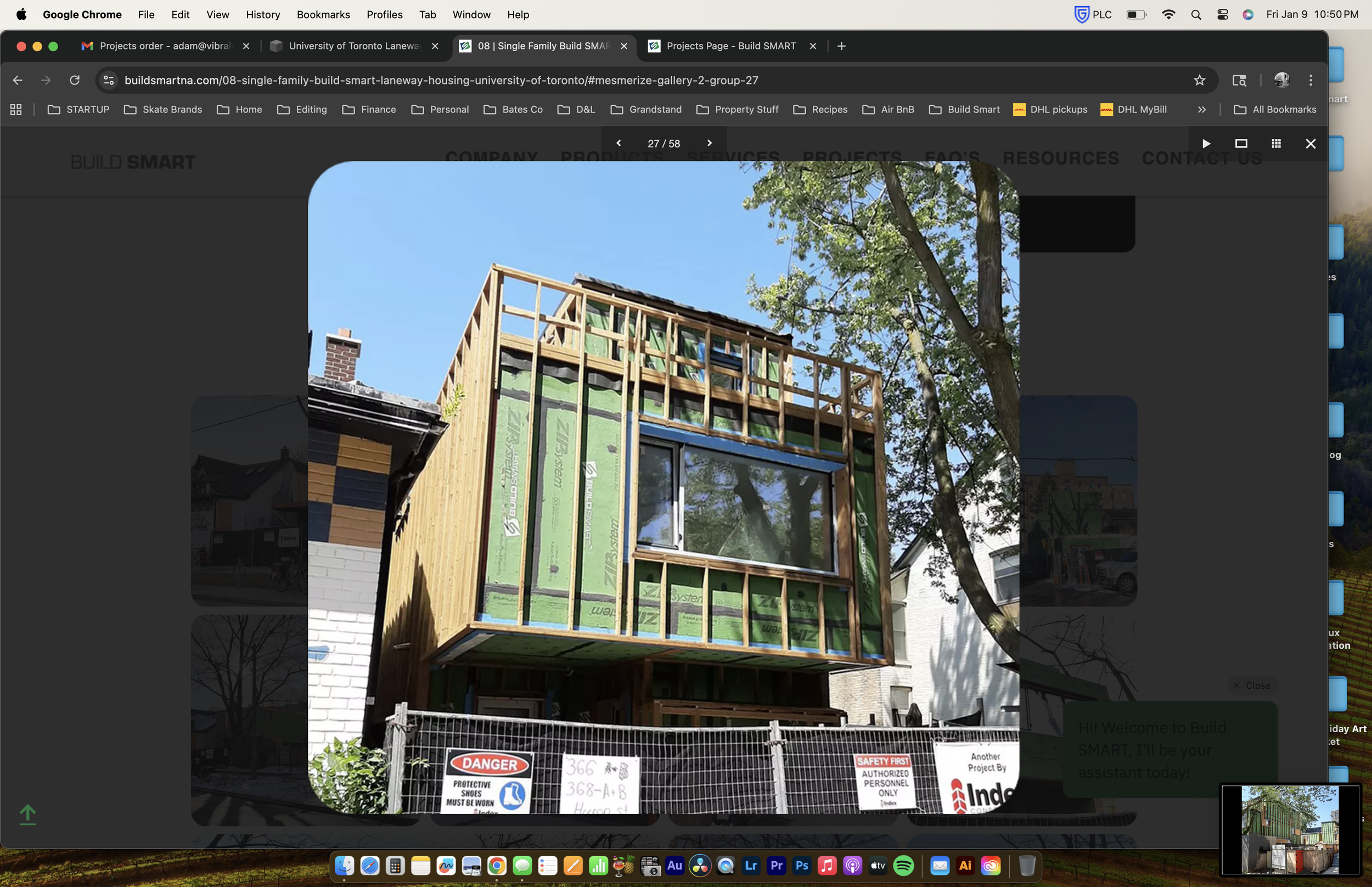Close the chat assistant popup
This screenshot has width=1372, height=887.
[1251, 686]
